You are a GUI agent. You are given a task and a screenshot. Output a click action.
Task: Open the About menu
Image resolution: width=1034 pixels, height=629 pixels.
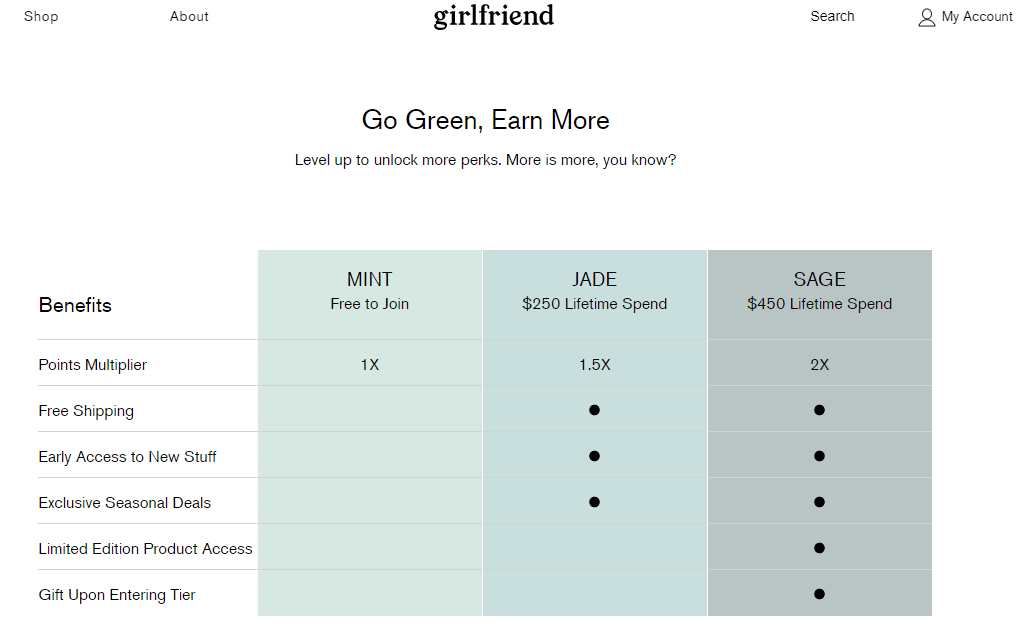(x=189, y=16)
